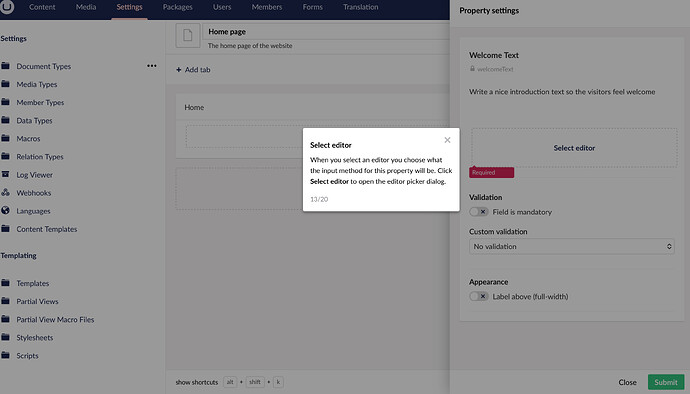Click the Member Types folder icon
The height and width of the screenshot is (394, 690).
[5, 102]
